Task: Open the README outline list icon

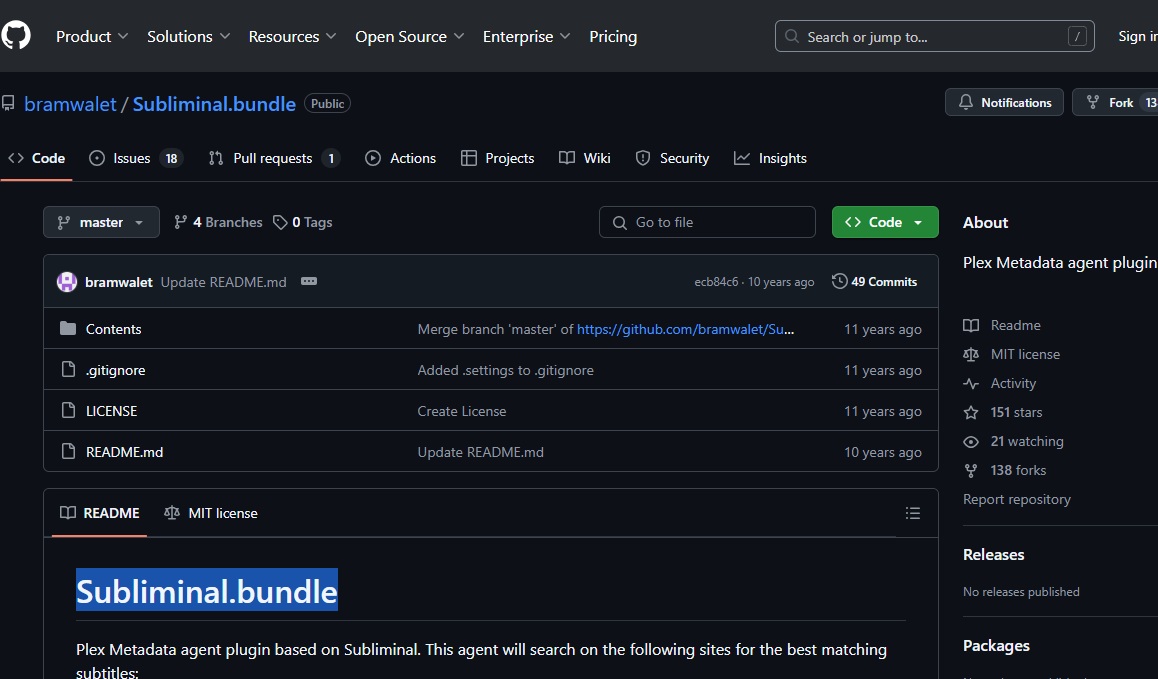Action: point(912,512)
